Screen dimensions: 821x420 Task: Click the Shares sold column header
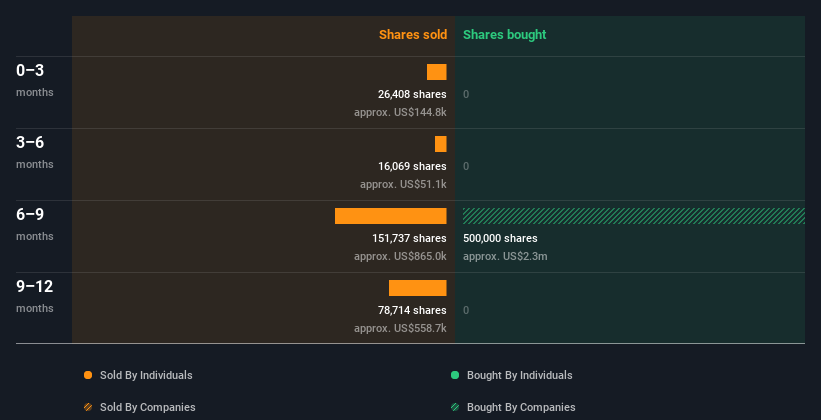tap(413, 35)
